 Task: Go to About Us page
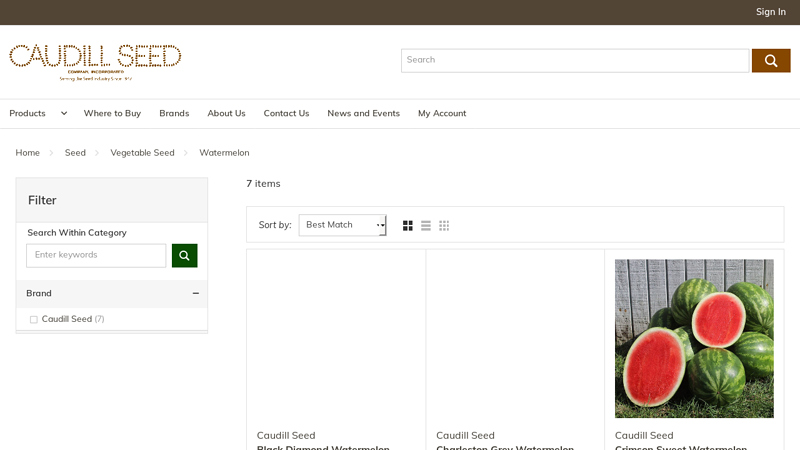226,114
